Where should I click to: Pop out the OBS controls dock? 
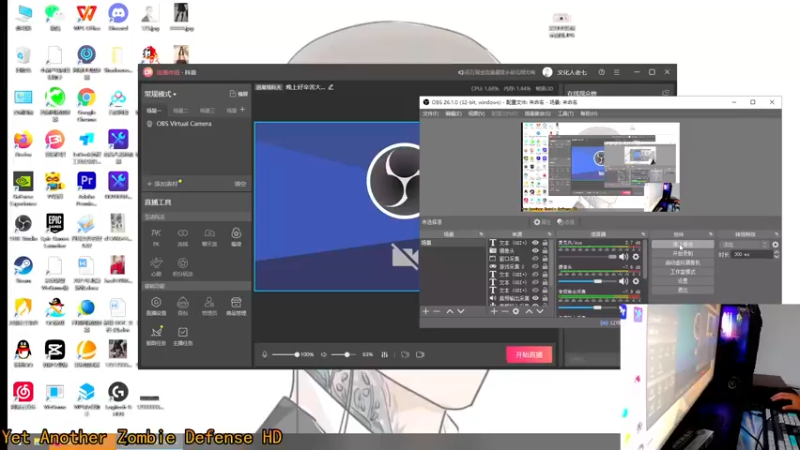711,234
